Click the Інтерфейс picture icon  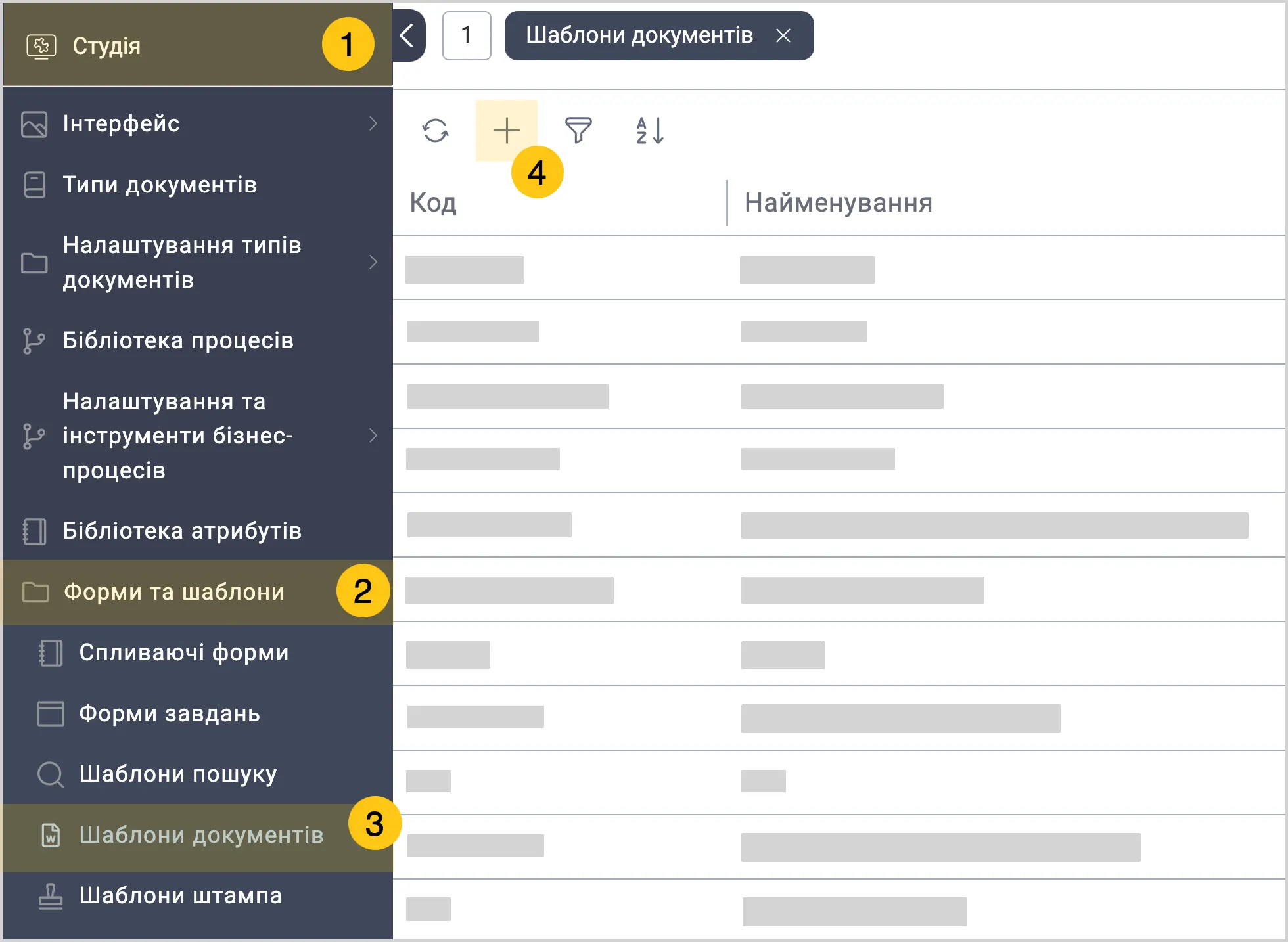(34, 124)
